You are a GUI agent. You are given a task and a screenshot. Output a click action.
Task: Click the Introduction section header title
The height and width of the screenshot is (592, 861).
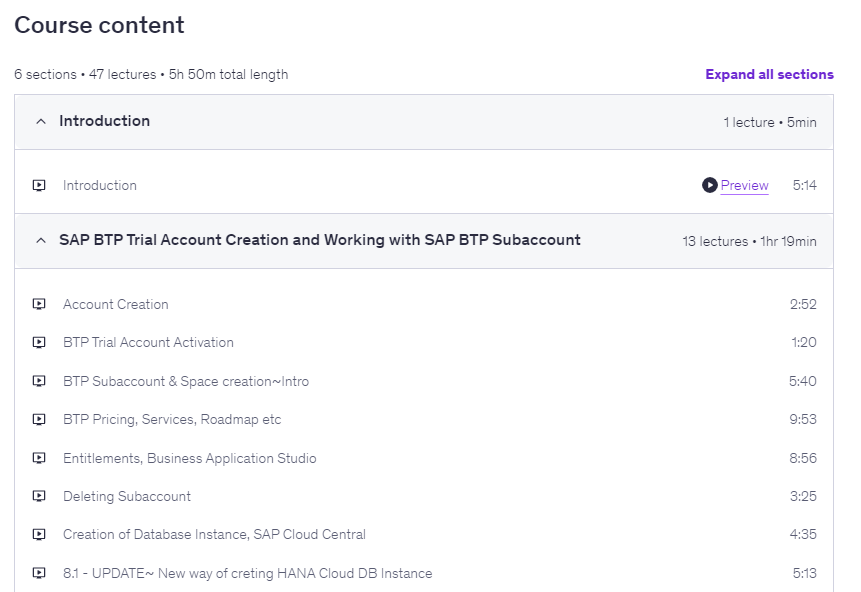tap(104, 121)
